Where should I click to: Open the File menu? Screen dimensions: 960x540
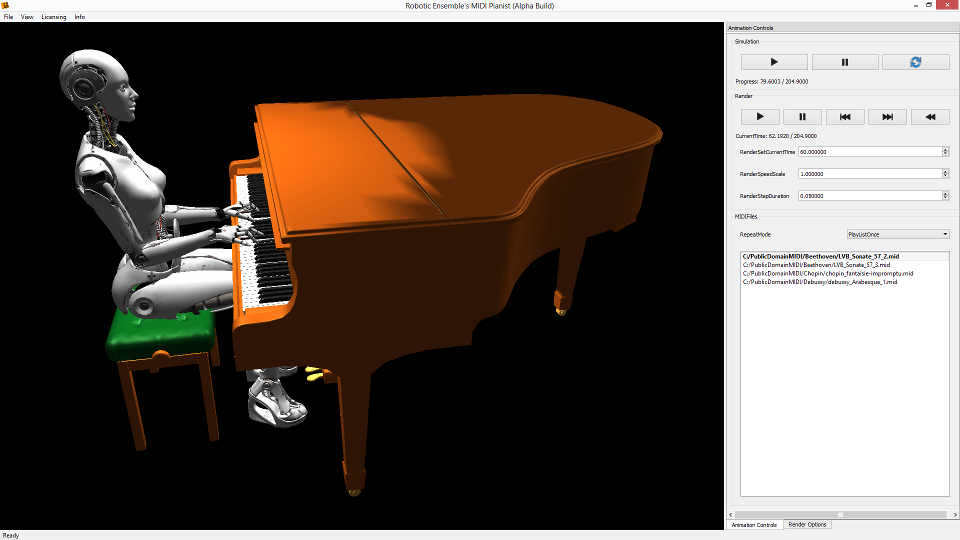(x=9, y=17)
